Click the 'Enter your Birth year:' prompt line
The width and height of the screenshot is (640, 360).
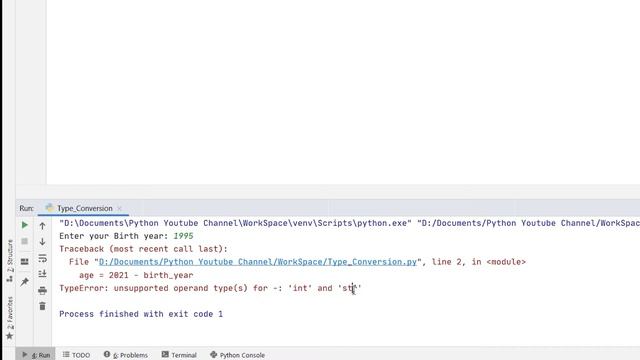113,236
